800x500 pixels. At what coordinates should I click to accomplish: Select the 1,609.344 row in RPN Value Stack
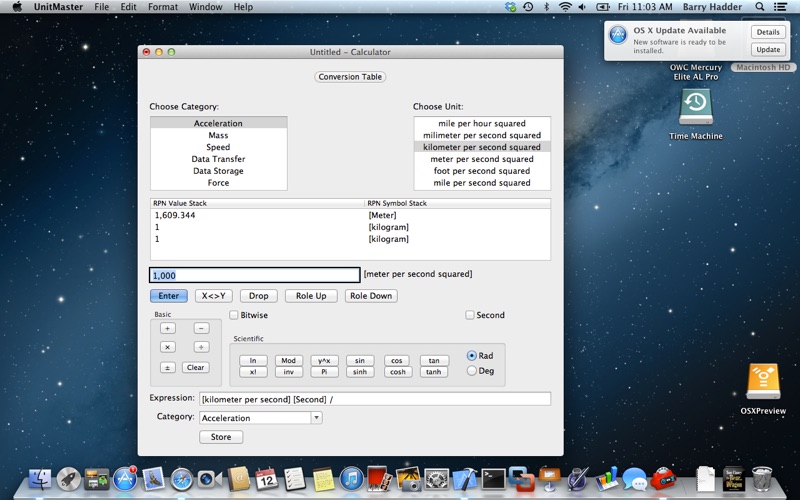coord(350,215)
